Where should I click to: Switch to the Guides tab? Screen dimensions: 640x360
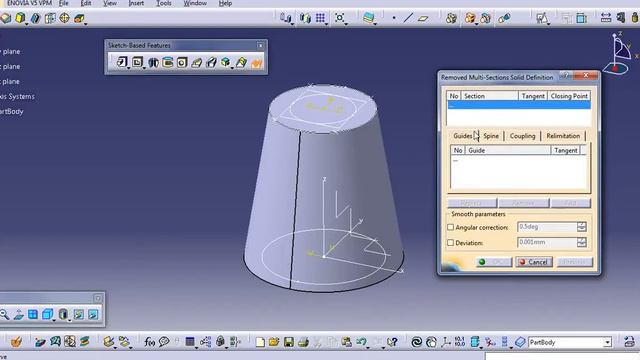click(463, 136)
